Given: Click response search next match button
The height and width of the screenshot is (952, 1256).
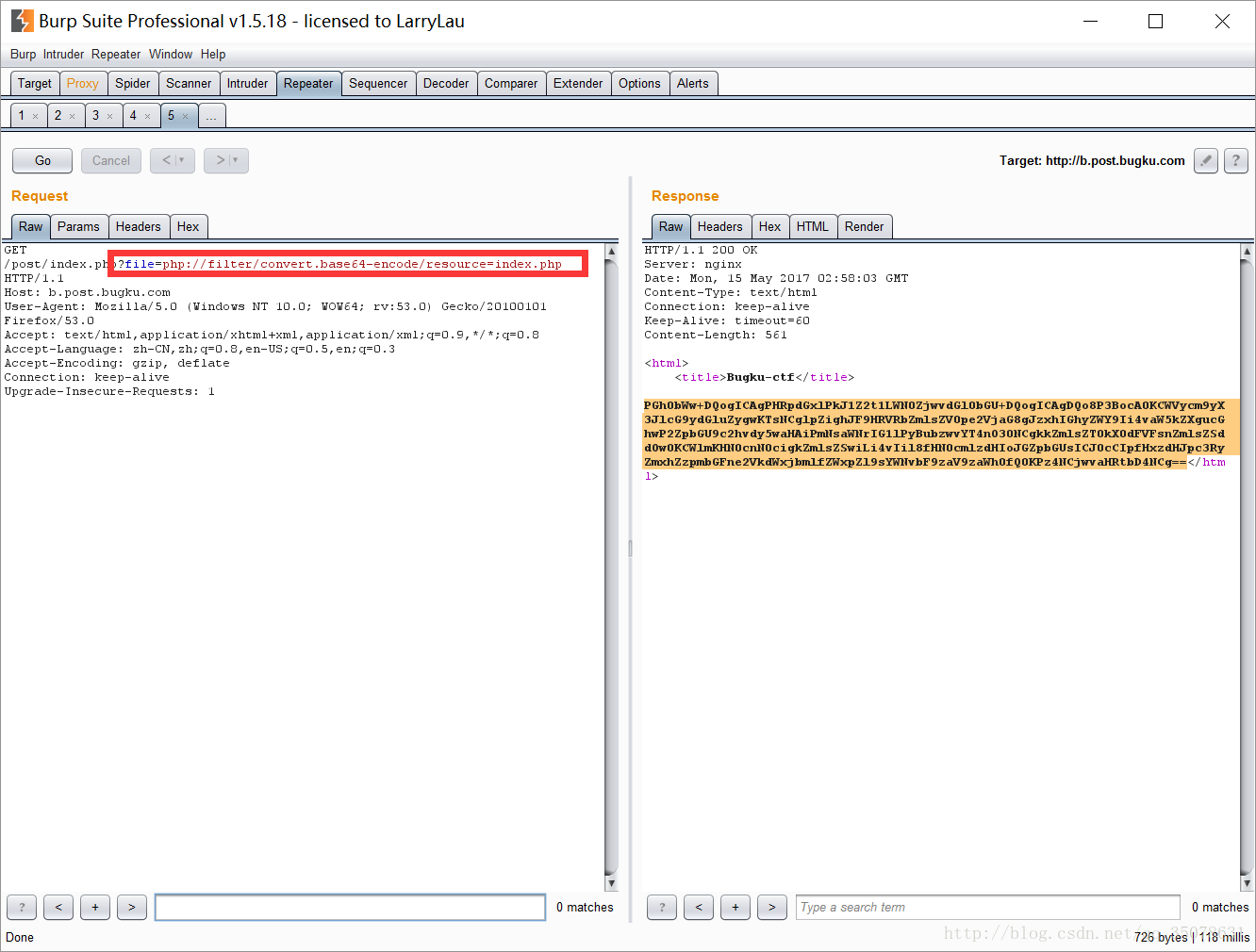Looking at the screenshot, I should [772, 907].
